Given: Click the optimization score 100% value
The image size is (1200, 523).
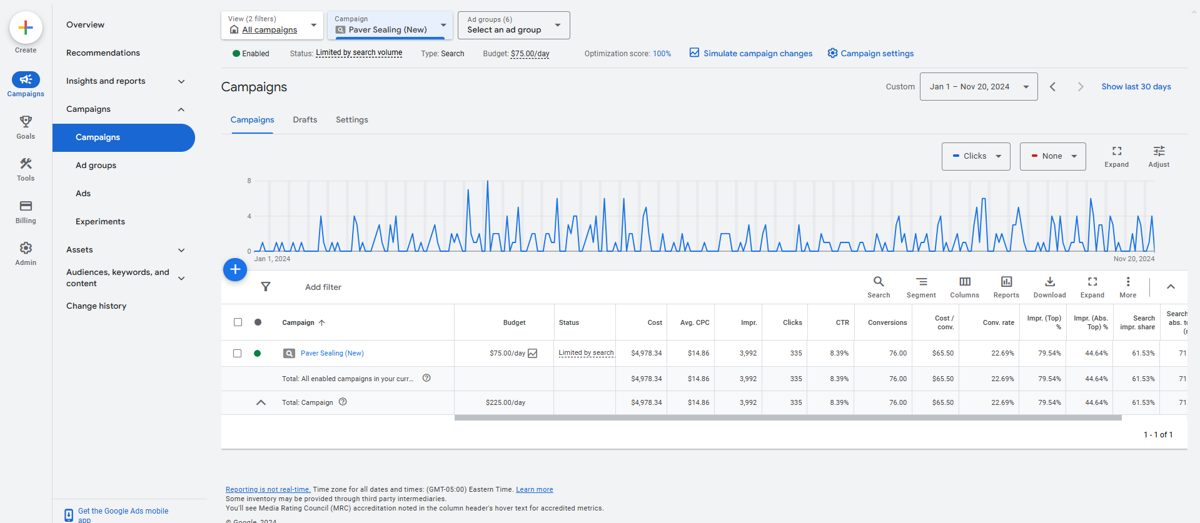Looking at the screenshot, I should click(662, 53).
